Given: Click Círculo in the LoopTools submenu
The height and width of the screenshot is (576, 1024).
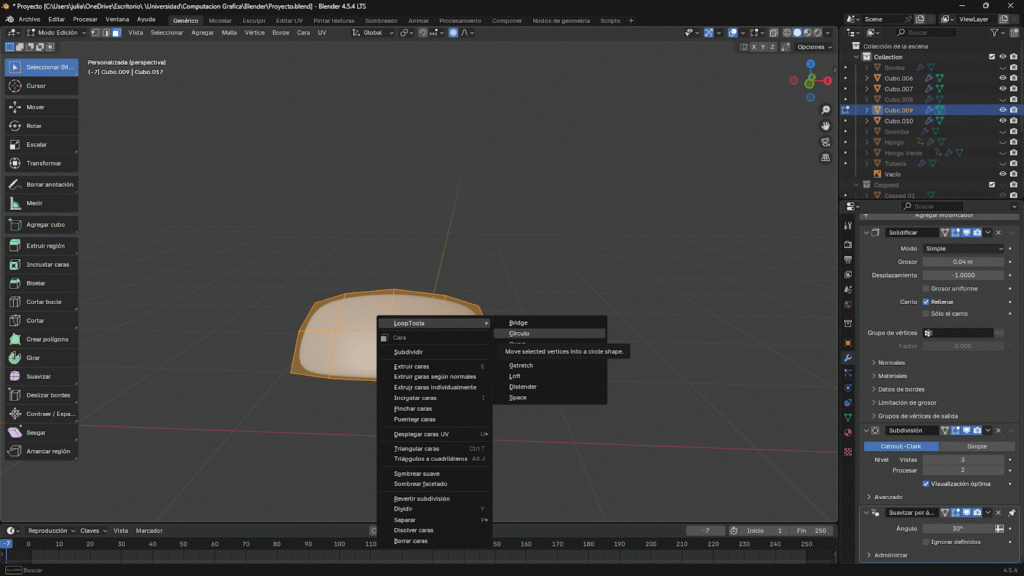Looking at the screenshot, I should tap(520, 333).
